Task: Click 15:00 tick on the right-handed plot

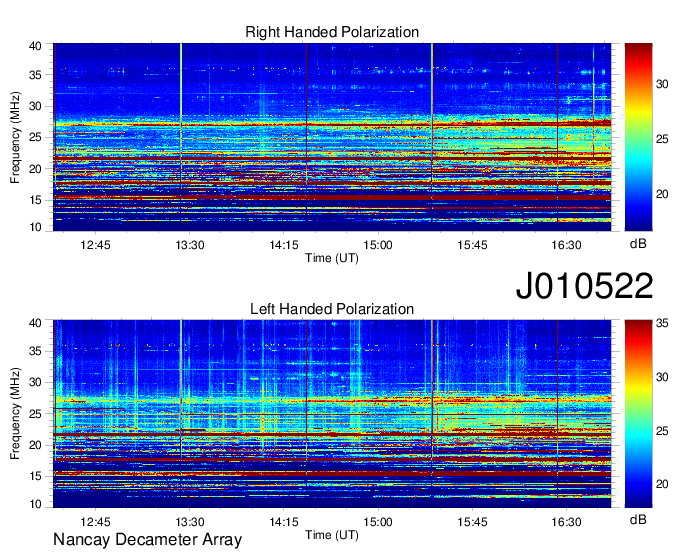Action: pyautogui.click(x=378, y=245)
